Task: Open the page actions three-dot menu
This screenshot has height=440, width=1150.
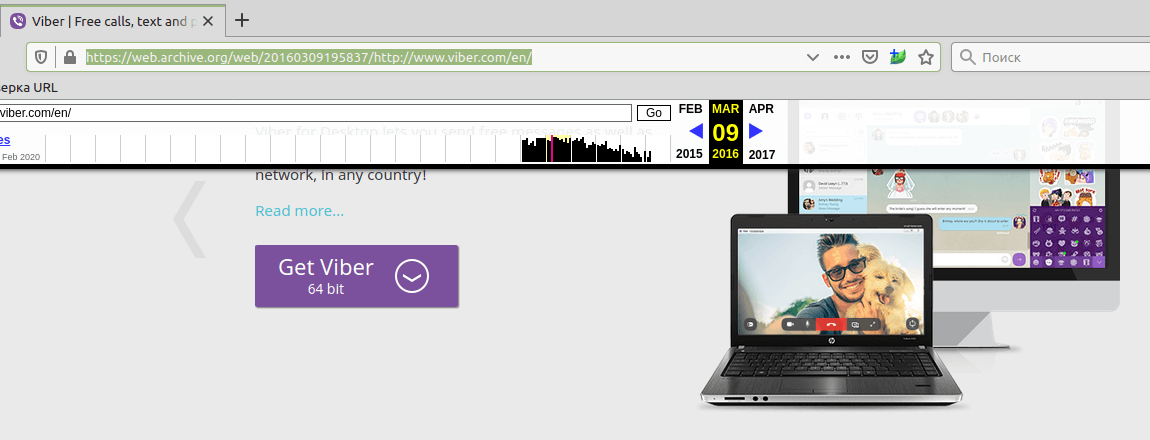Action: [841, 57]
